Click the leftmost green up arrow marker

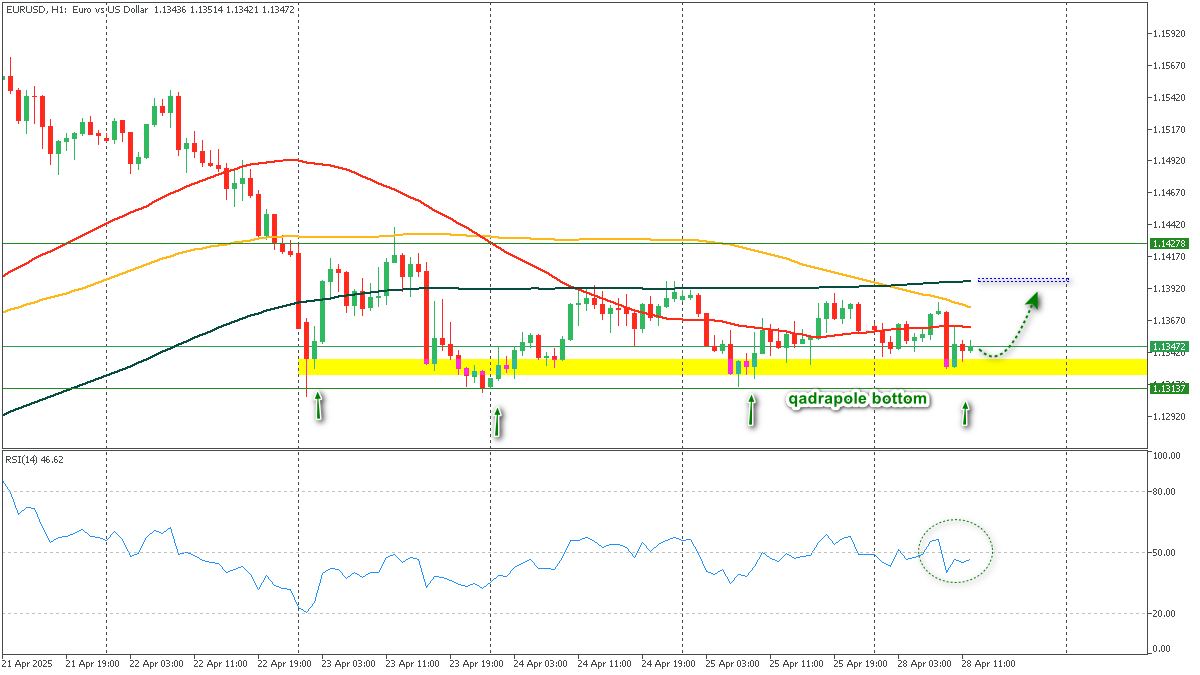coord(319,405)
